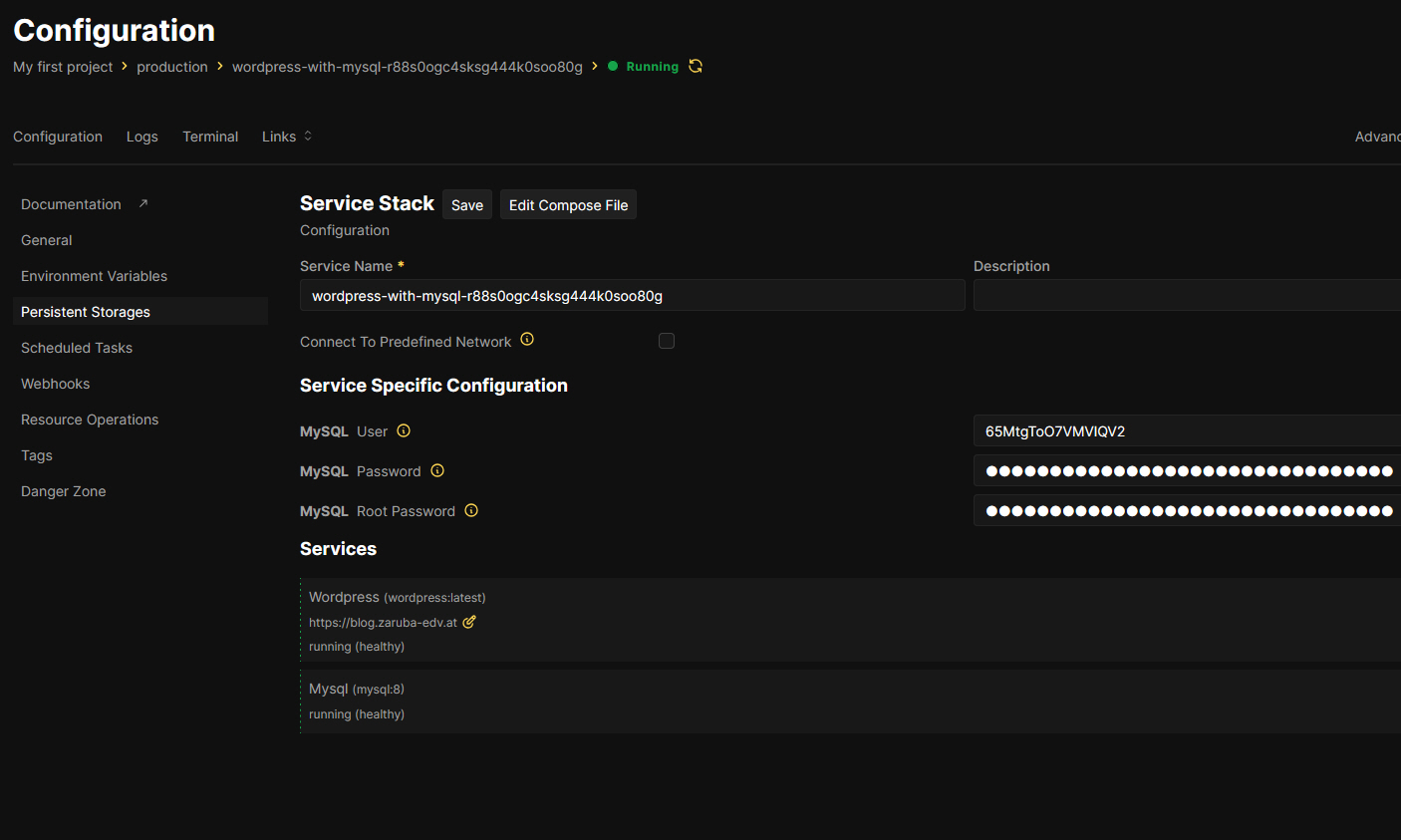Image resolution: width=1401 pixels, height=840 pixels.
Task: Open the production environment breadcrumb
Action: pos(172,67)
